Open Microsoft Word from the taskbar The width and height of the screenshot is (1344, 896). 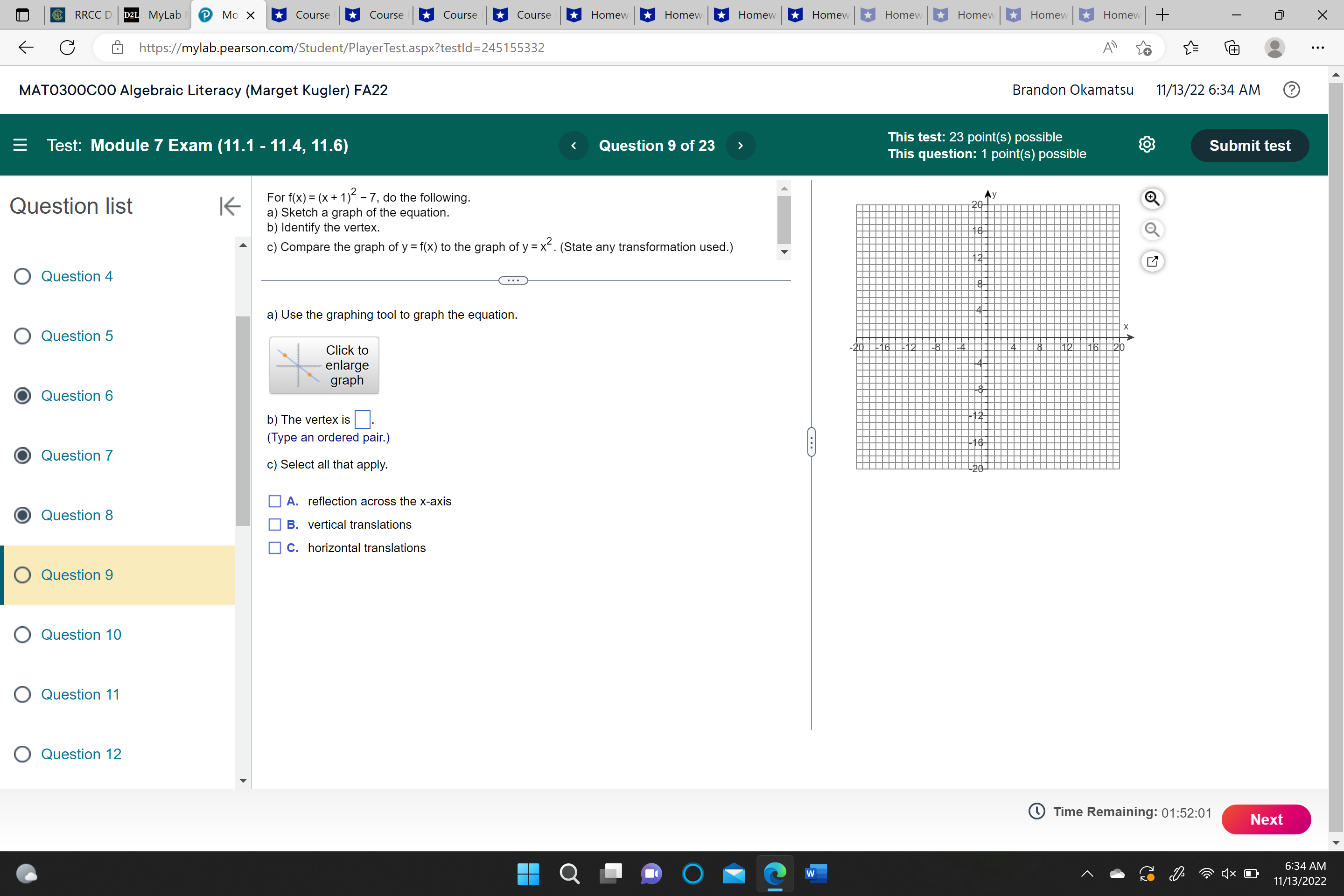coord(816,874)
